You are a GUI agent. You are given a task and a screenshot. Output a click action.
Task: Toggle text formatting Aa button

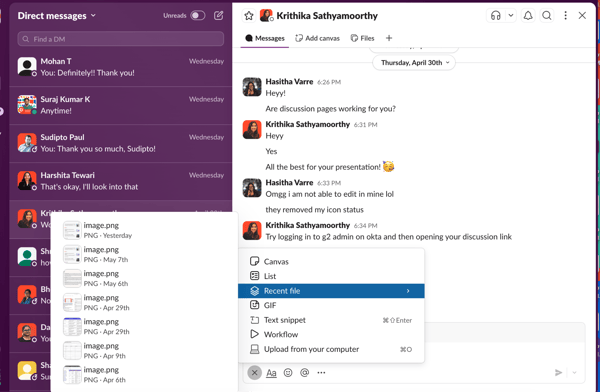click(x=271, y=372)
